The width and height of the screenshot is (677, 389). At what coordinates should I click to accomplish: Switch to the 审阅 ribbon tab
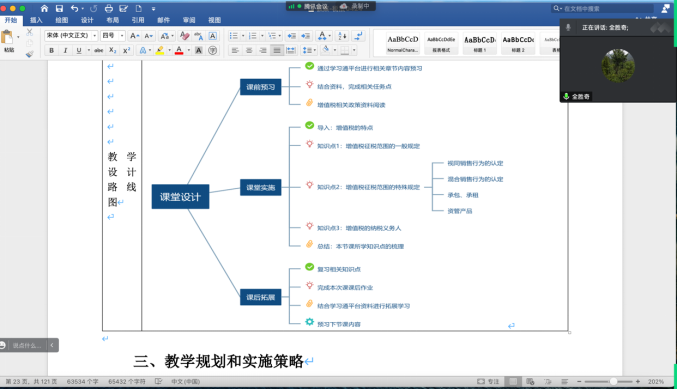tap(189, 20)
